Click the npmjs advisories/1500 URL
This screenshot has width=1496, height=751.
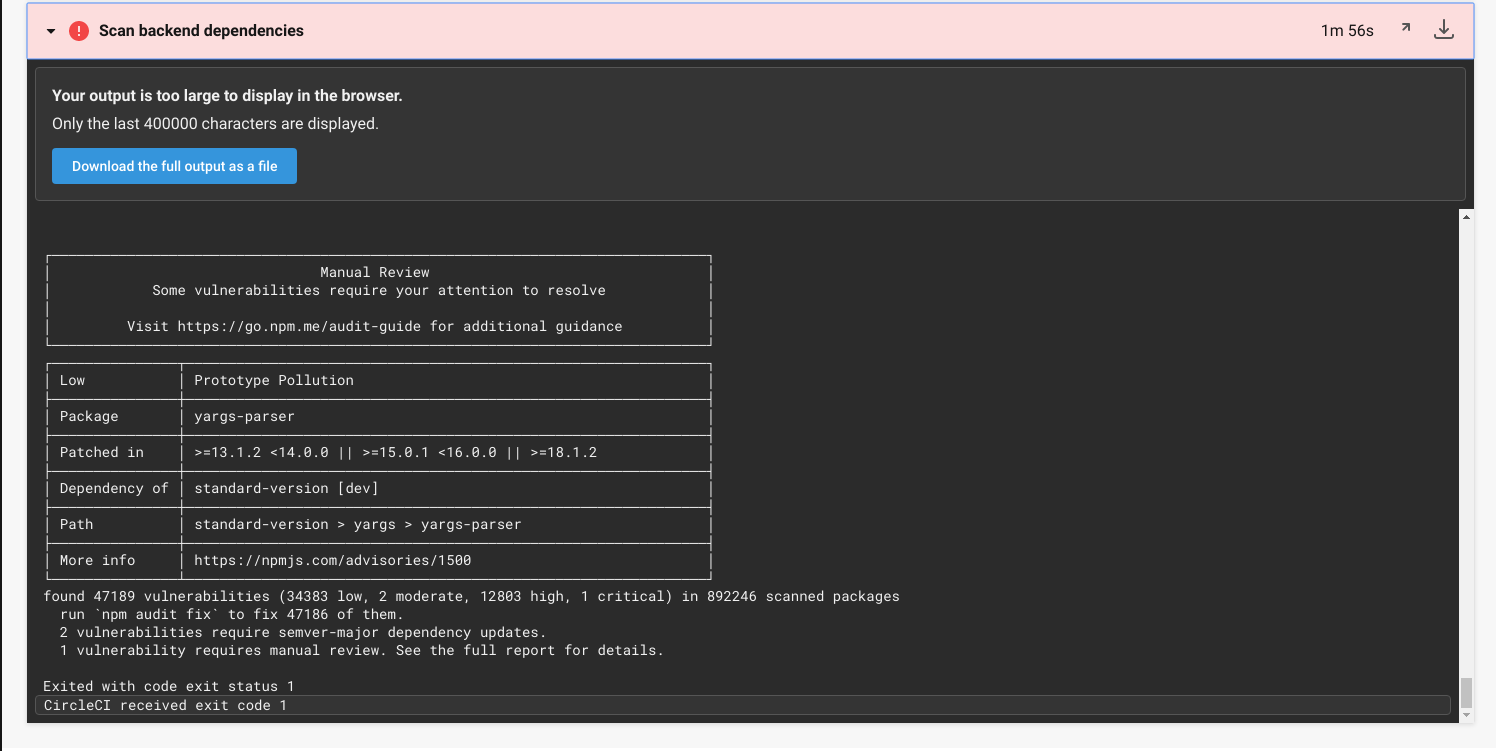(332, 560)
